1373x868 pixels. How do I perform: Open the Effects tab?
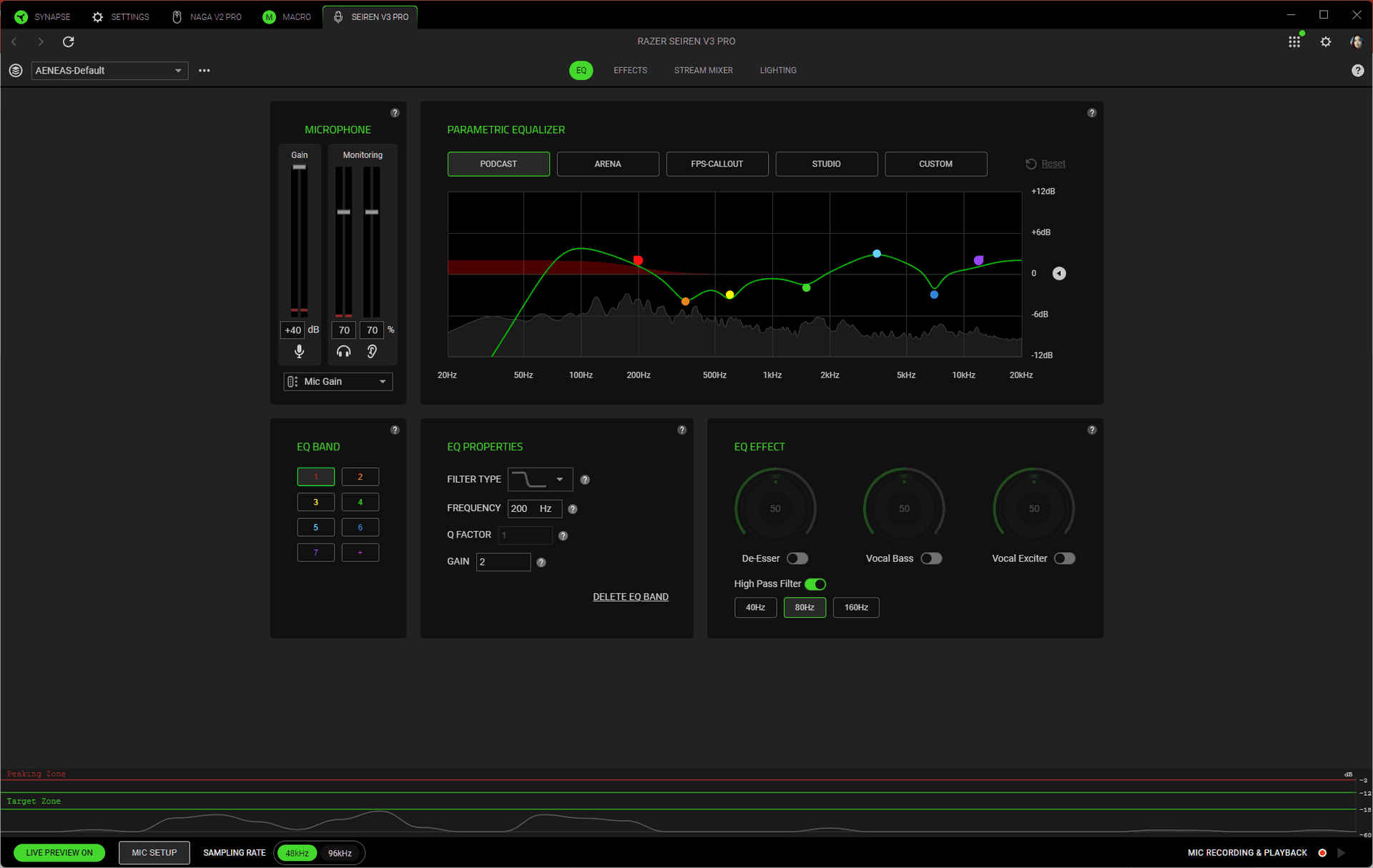point(630,70)
